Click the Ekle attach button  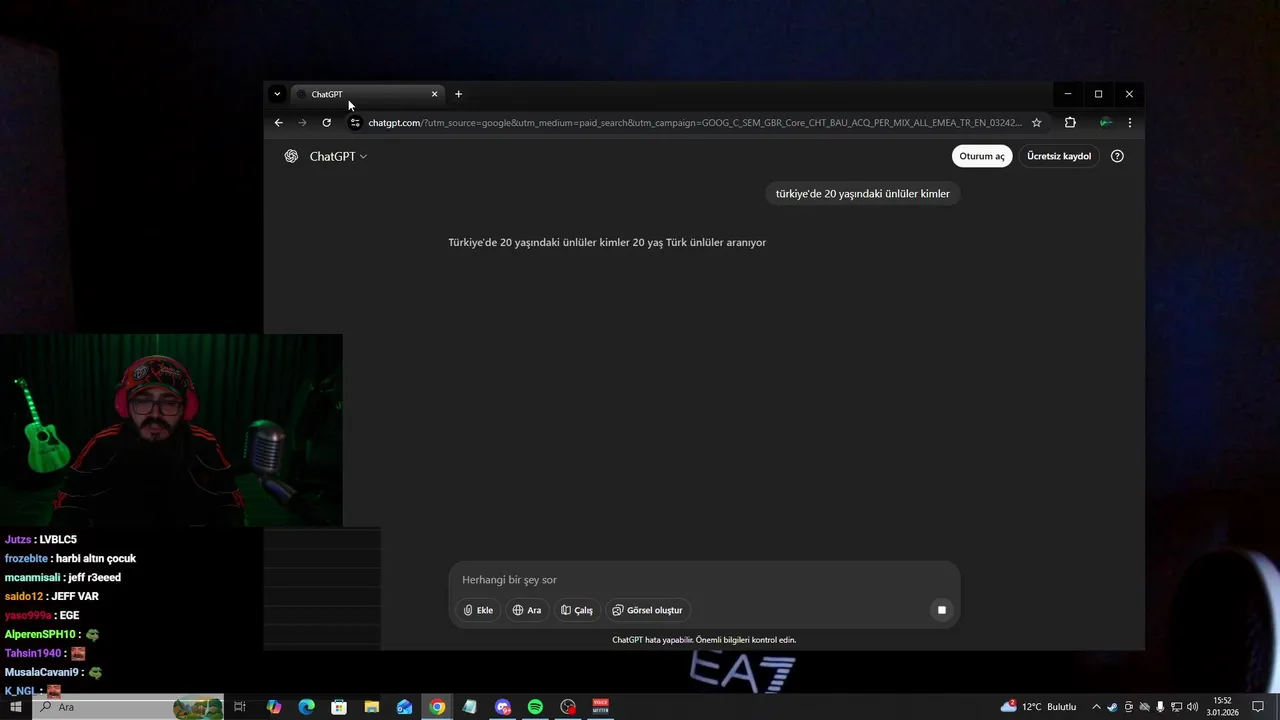(478, 610)
